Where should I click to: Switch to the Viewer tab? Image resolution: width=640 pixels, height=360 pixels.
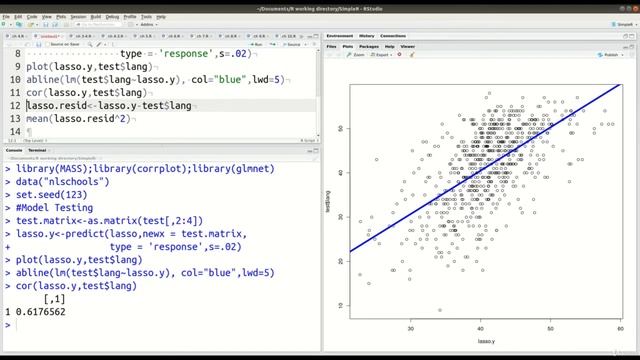pyautogui.click(x=407, y=47)
